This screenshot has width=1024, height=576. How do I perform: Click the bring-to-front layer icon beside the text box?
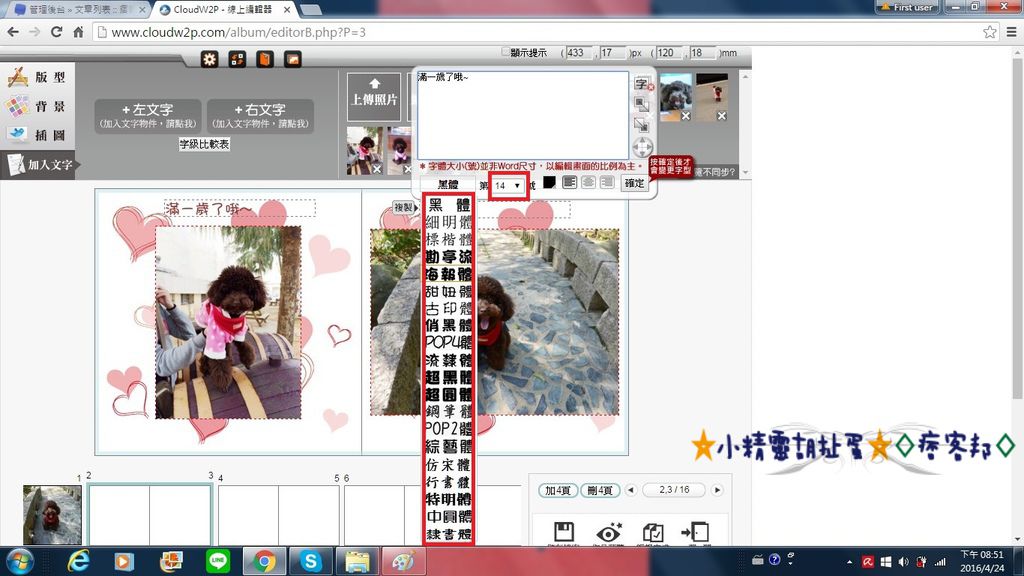[642, 104]
